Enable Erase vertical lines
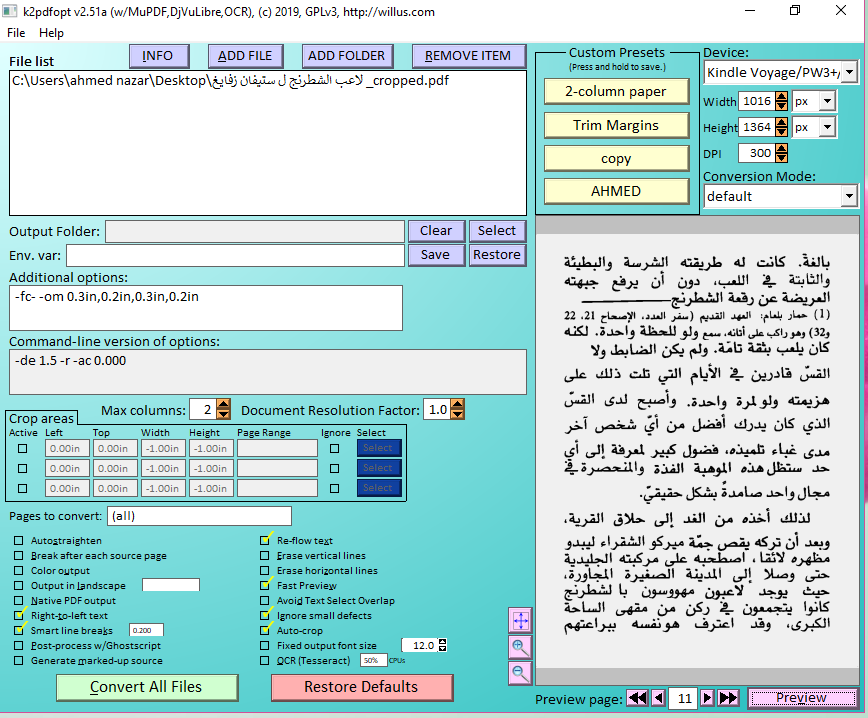Screen dimensions: 868x718 pos(265,556)
